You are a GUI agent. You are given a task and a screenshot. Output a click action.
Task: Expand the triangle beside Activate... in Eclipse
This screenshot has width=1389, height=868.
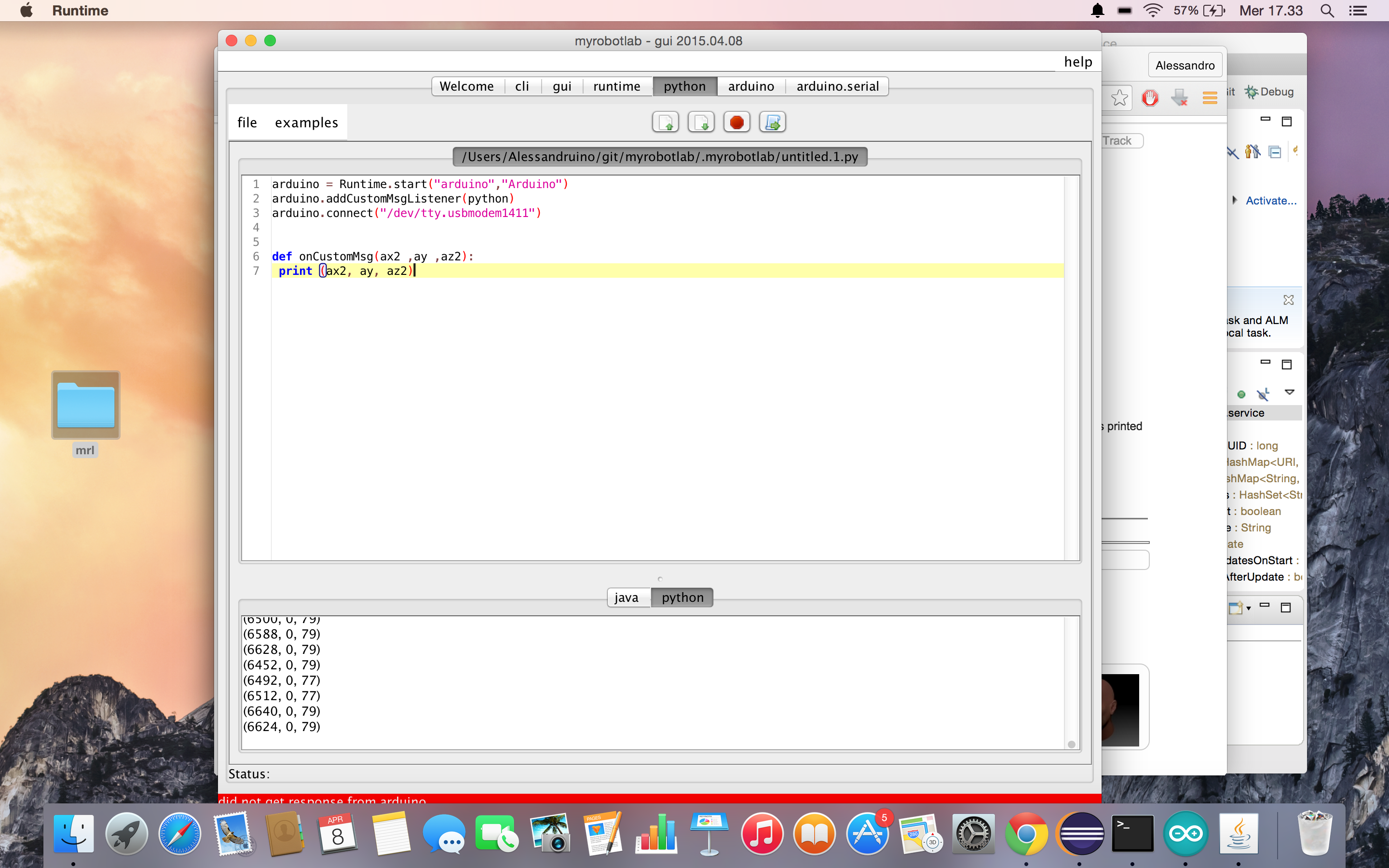pos(1234,200)
